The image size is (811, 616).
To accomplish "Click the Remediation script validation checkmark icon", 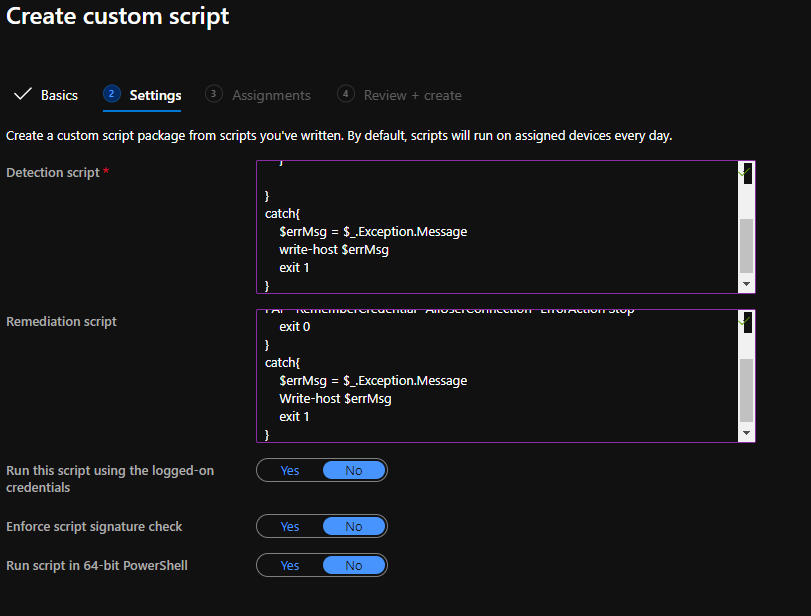I will coord(744,322).
